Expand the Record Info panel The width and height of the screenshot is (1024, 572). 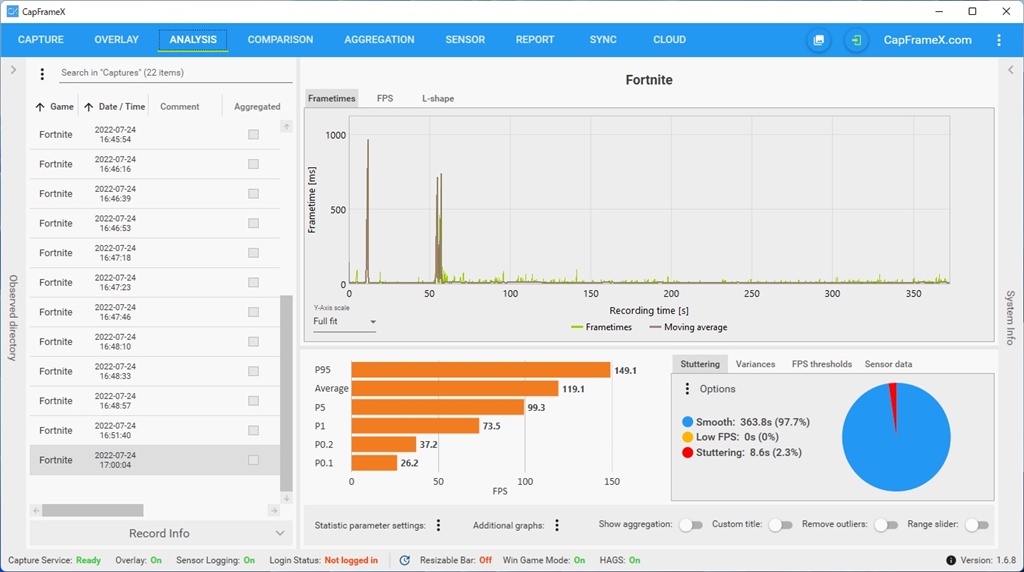[x=160, y=533]
